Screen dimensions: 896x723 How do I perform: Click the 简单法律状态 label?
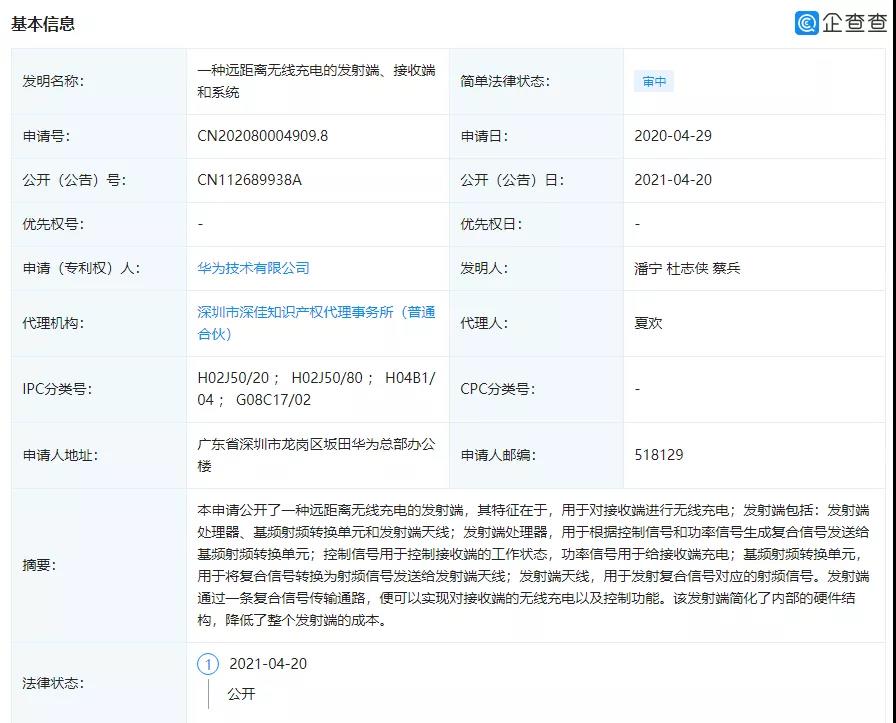(x=505, y=81)
